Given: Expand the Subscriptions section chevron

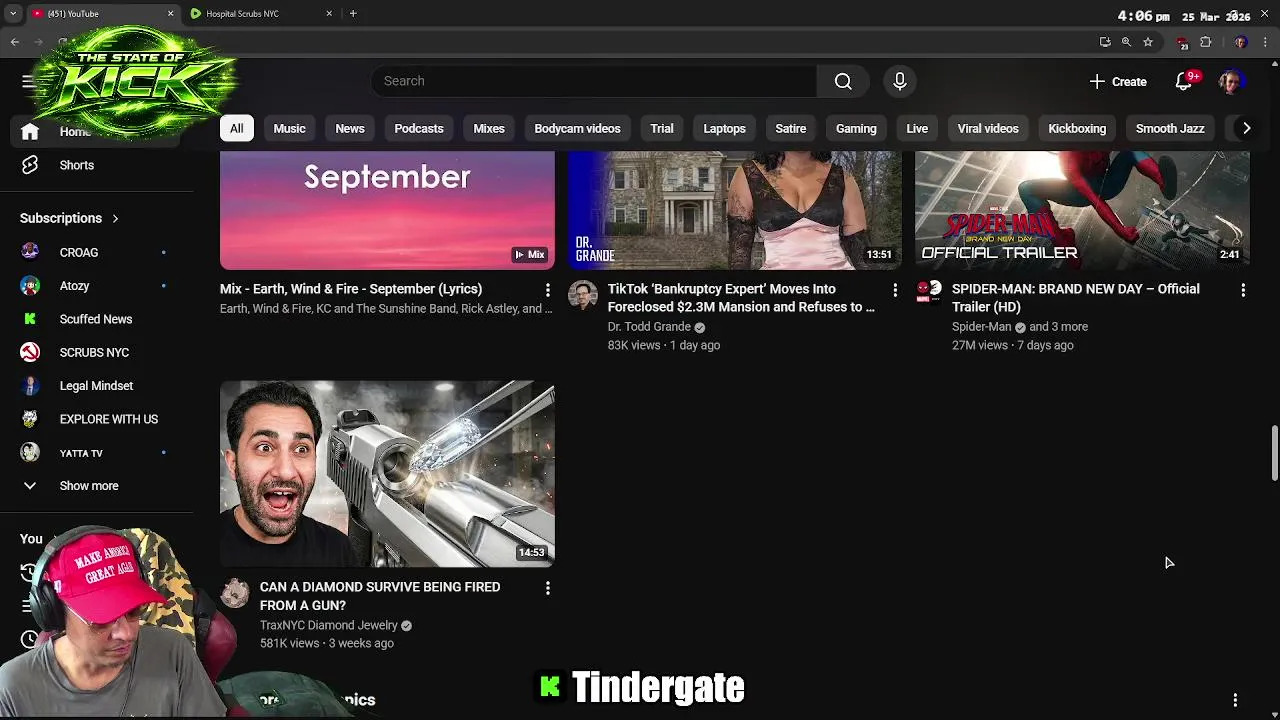Looking at the screenshot, I should coord(115,218).
